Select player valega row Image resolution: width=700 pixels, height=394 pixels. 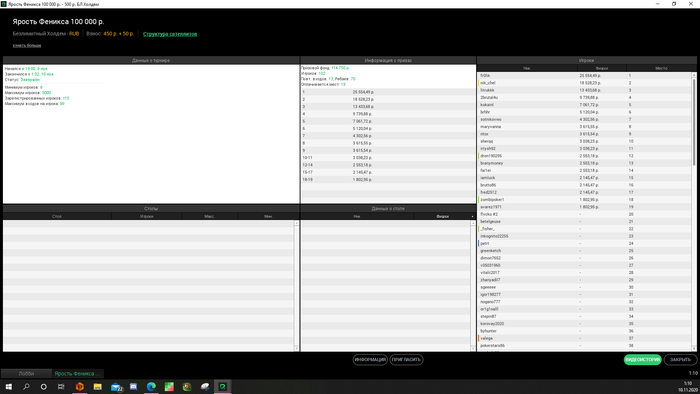click(584, 338)
